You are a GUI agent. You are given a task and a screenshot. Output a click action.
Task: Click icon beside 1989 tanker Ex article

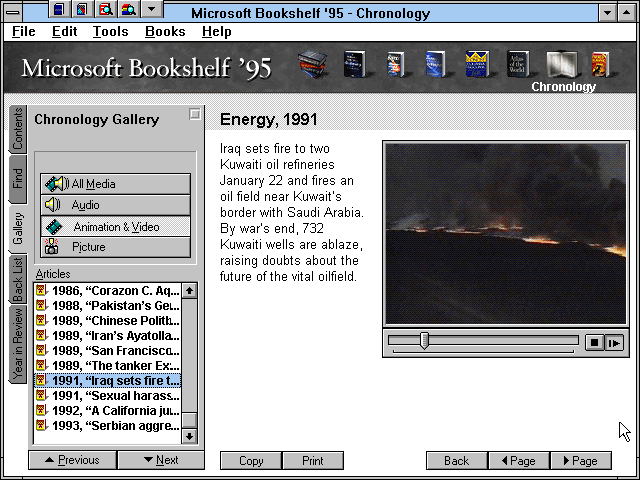tap(41, 365)
